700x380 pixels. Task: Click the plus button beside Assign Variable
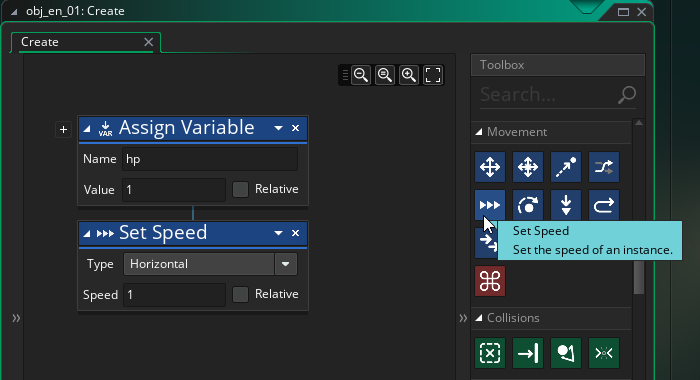pos(63,129)
